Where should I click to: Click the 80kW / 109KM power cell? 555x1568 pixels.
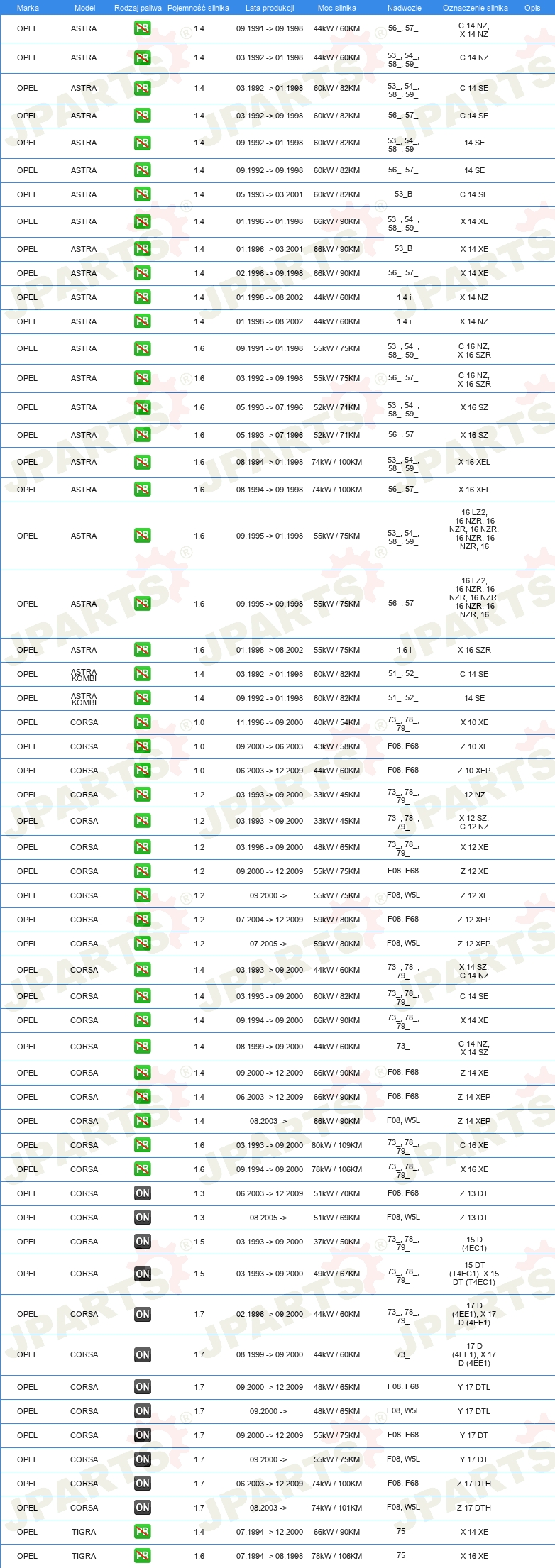point(337,1145)
